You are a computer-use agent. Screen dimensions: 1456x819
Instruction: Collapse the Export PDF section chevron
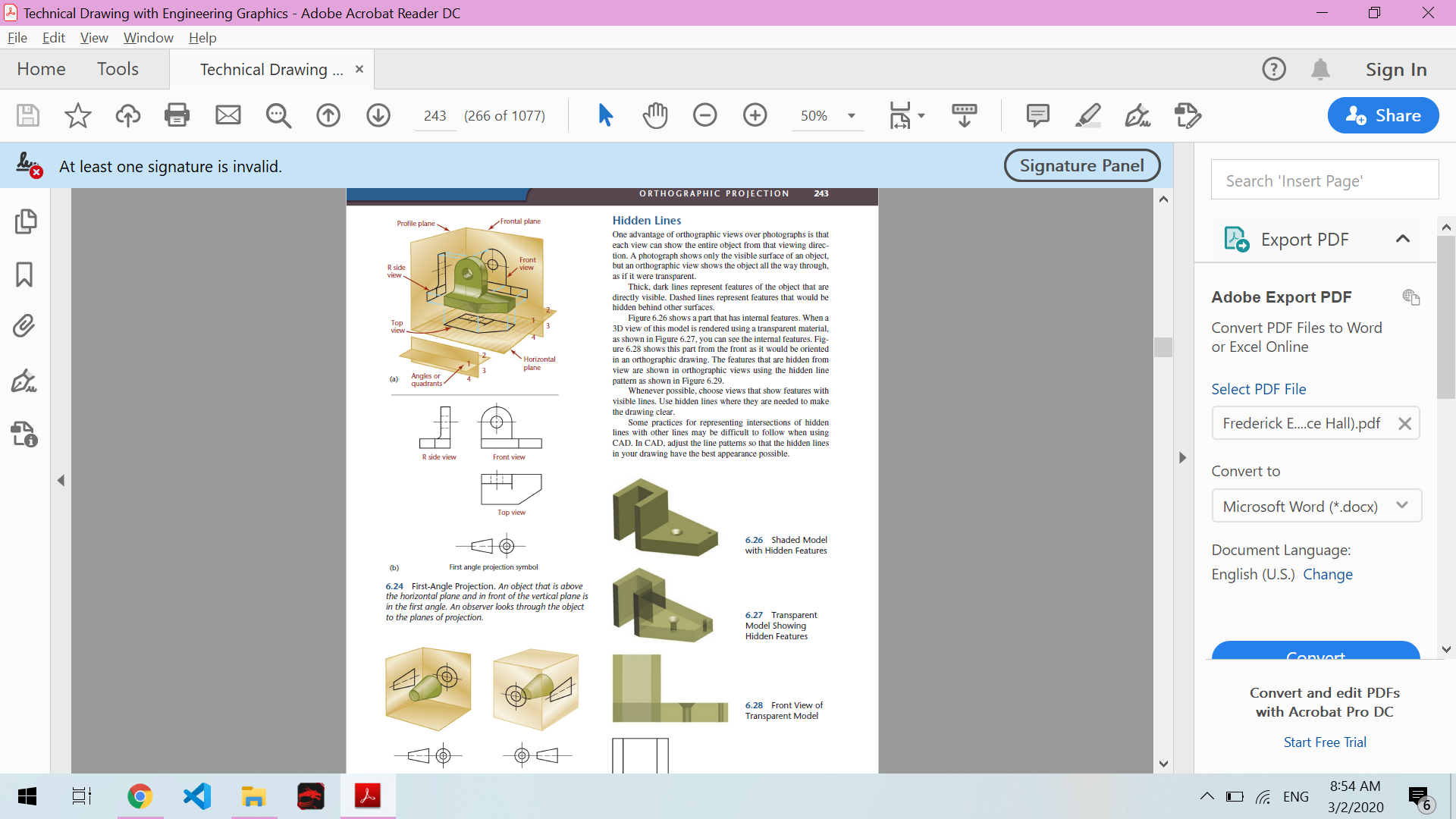pos(1402,239)
